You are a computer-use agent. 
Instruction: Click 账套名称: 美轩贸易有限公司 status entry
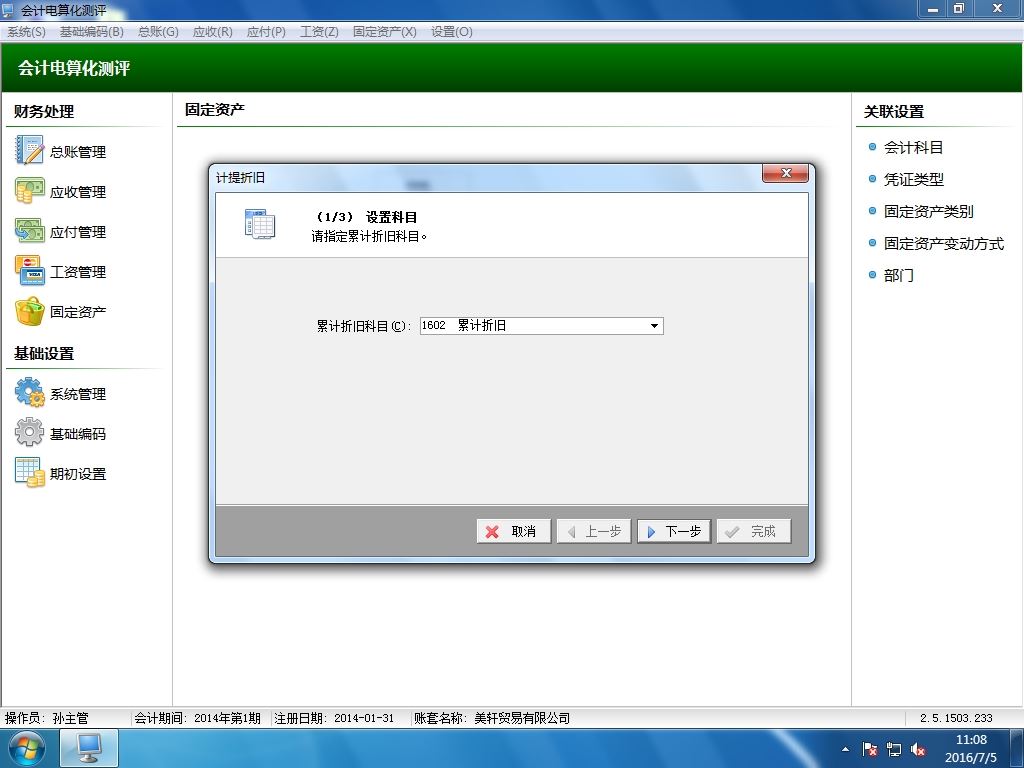point(492,718)
